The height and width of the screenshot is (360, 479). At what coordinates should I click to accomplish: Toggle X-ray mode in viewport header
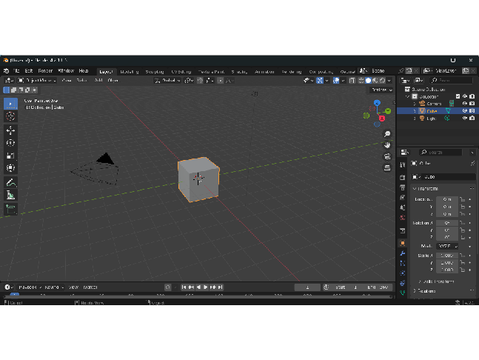(352, 80)
